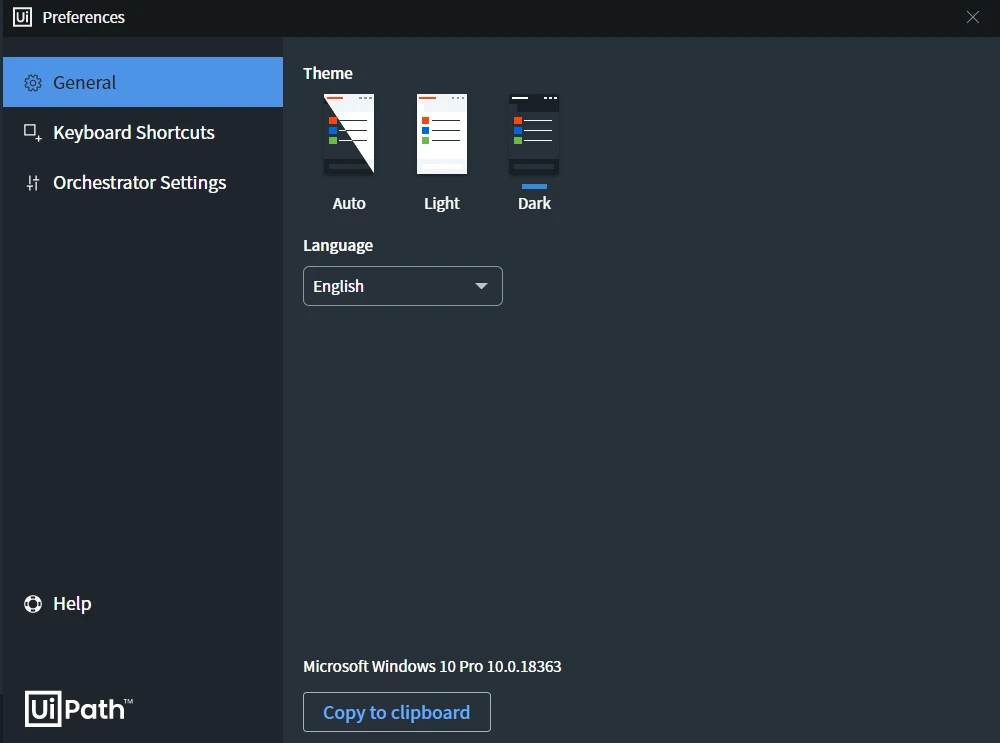The image size is (1000, 743).
Task: Click the Keyboard Shortcuts square-plus icon
Action: pyautogui.click(x=33, y=133)
